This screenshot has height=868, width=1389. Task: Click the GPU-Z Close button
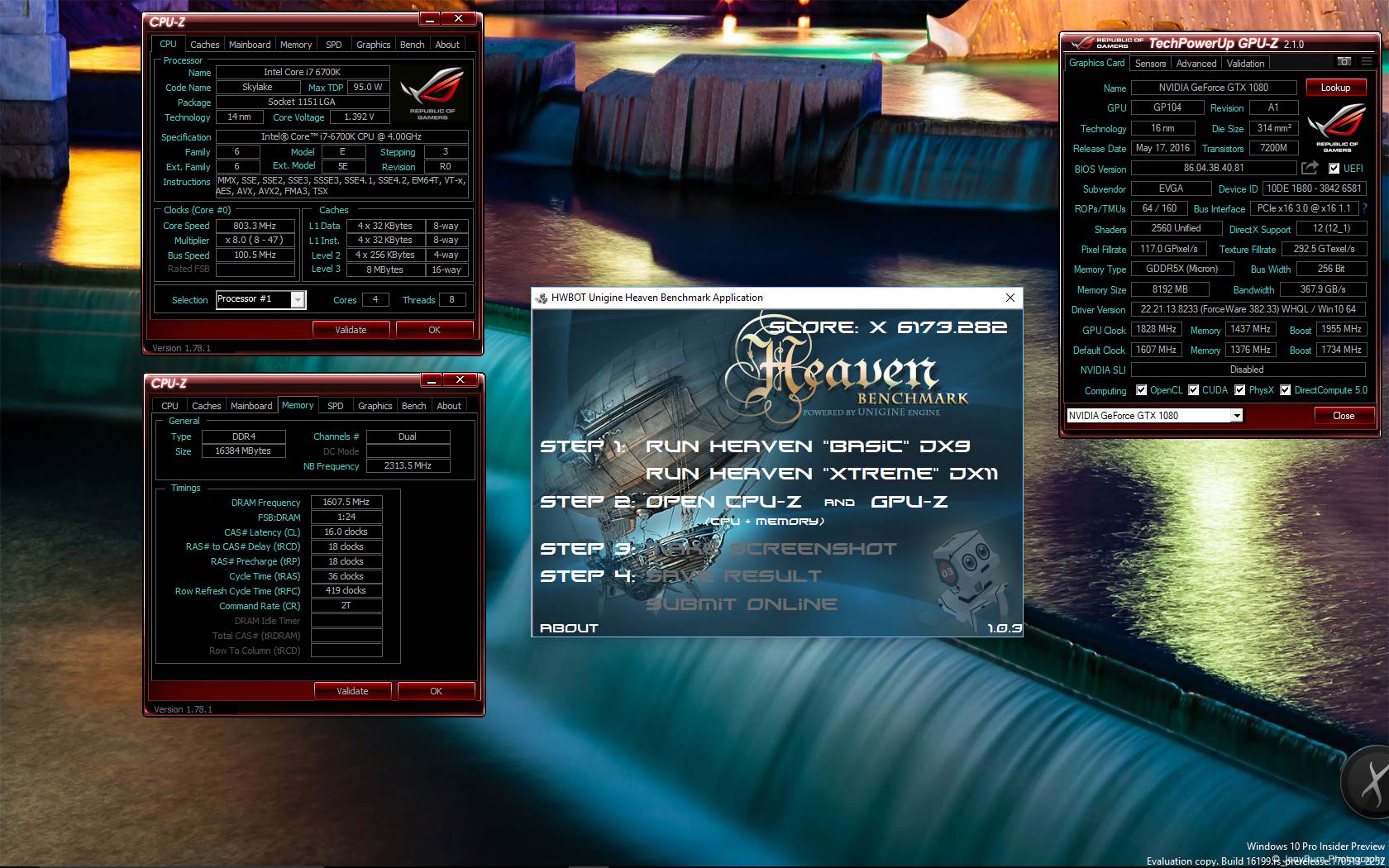1344,416
